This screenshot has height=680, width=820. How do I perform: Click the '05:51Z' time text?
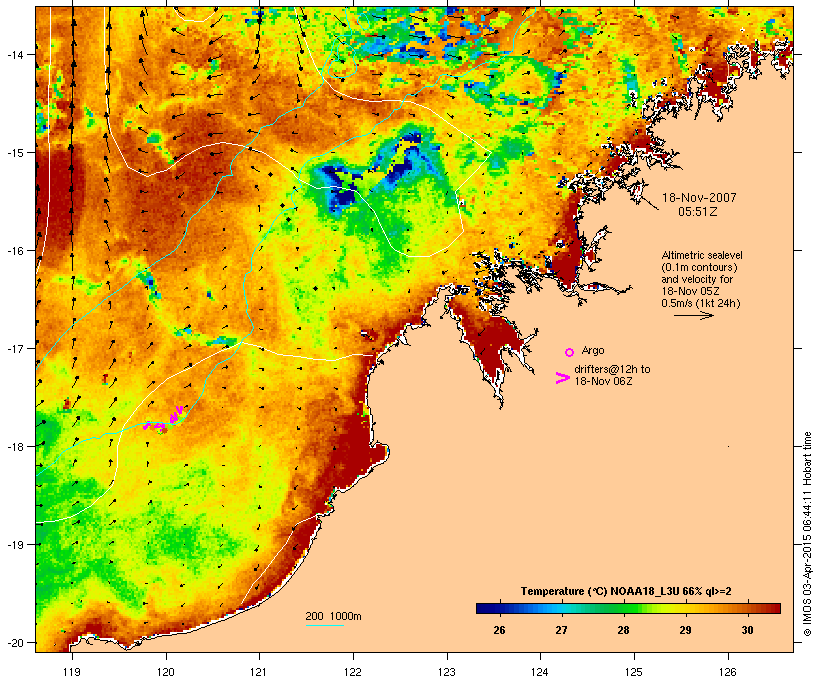(698, 212)
